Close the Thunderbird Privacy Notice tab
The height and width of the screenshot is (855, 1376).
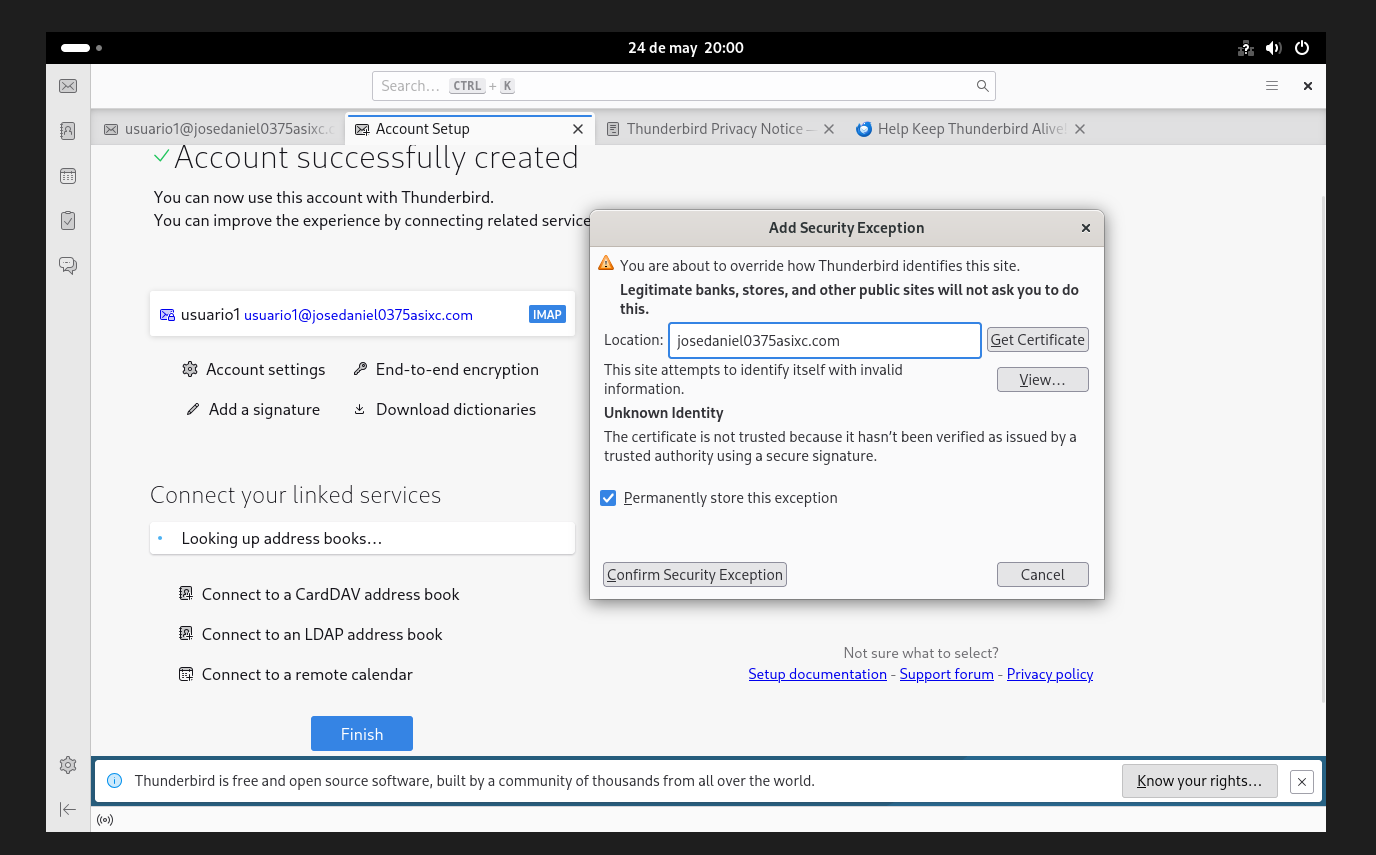(x=829, y=129)
